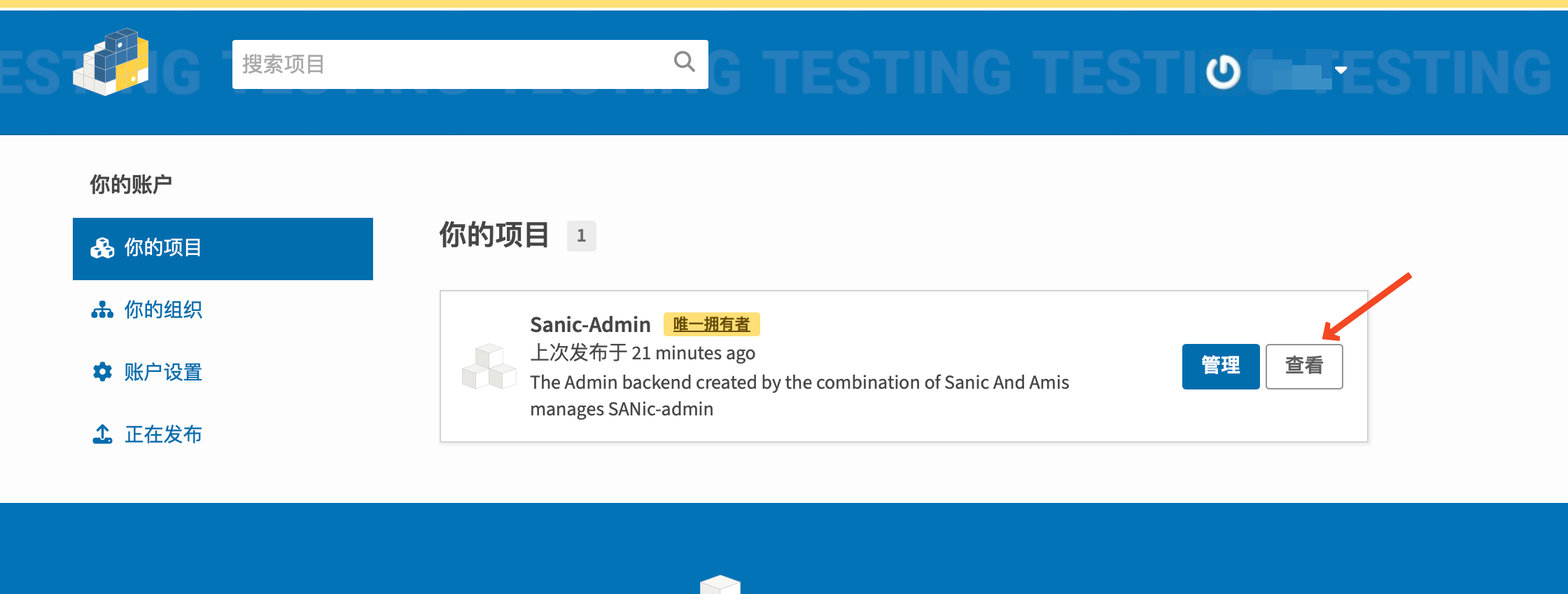Click the upload icon beside 正在发布
This screenshot has width=1568, height=594.
[x=102, y=434]
